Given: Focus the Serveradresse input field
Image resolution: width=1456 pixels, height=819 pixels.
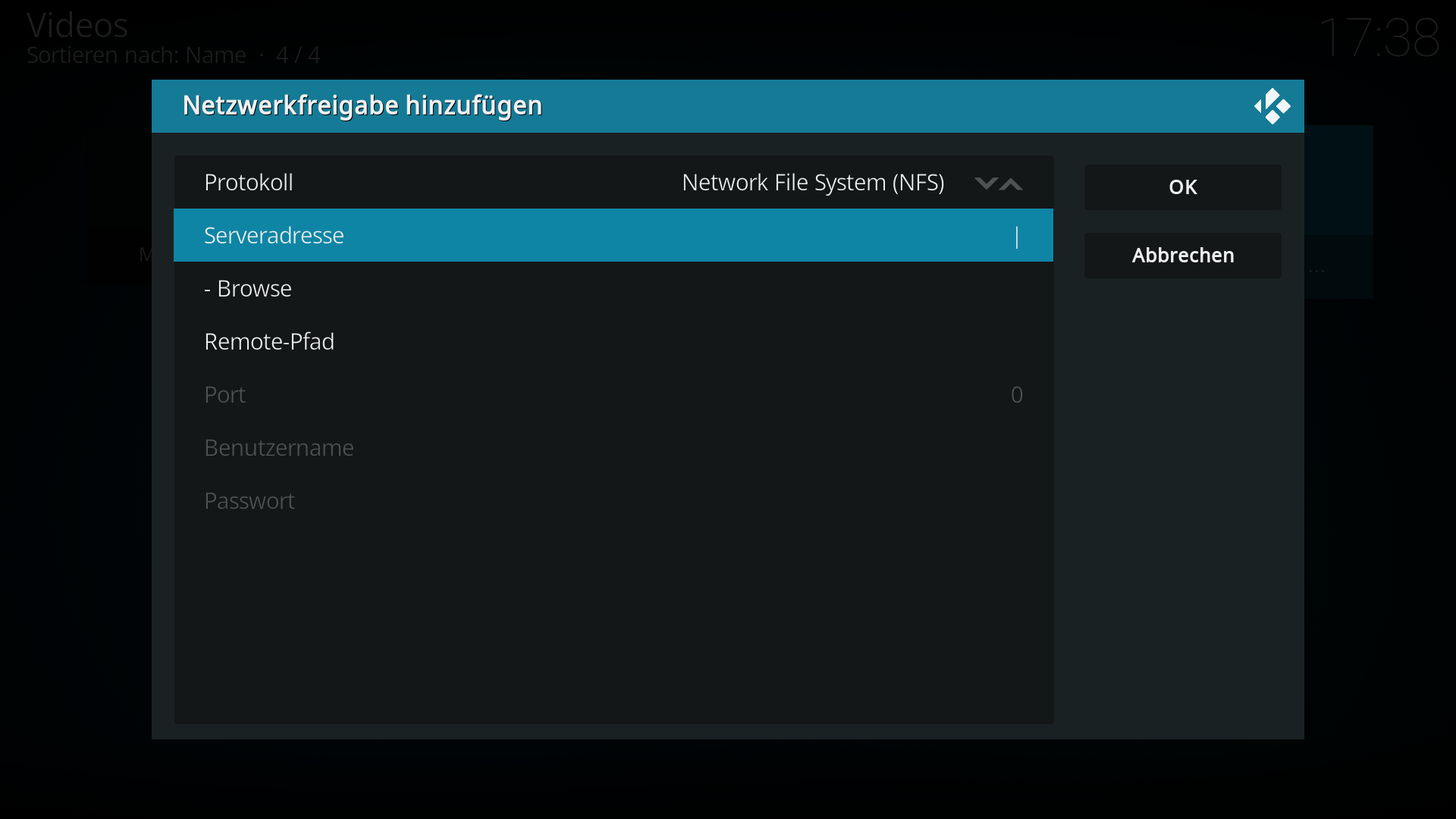Looking at the screenshot, I should pyautogui.click(x=613, y=235).
